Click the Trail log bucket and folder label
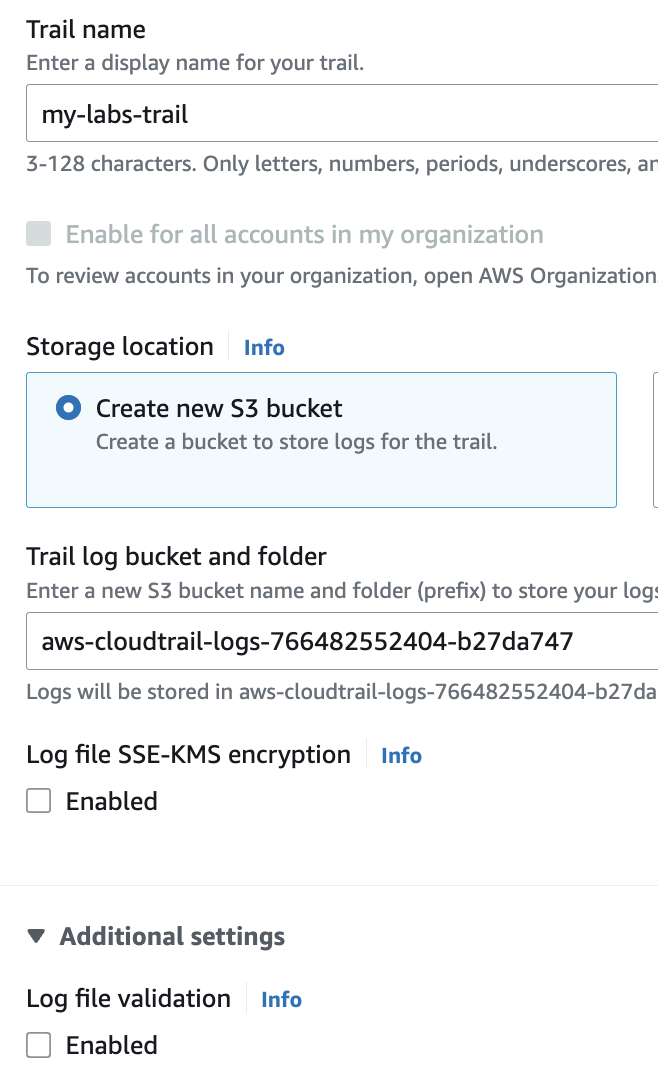Image resolution: width=658 pixels, height=1078 pixels. tap(176, 556)
